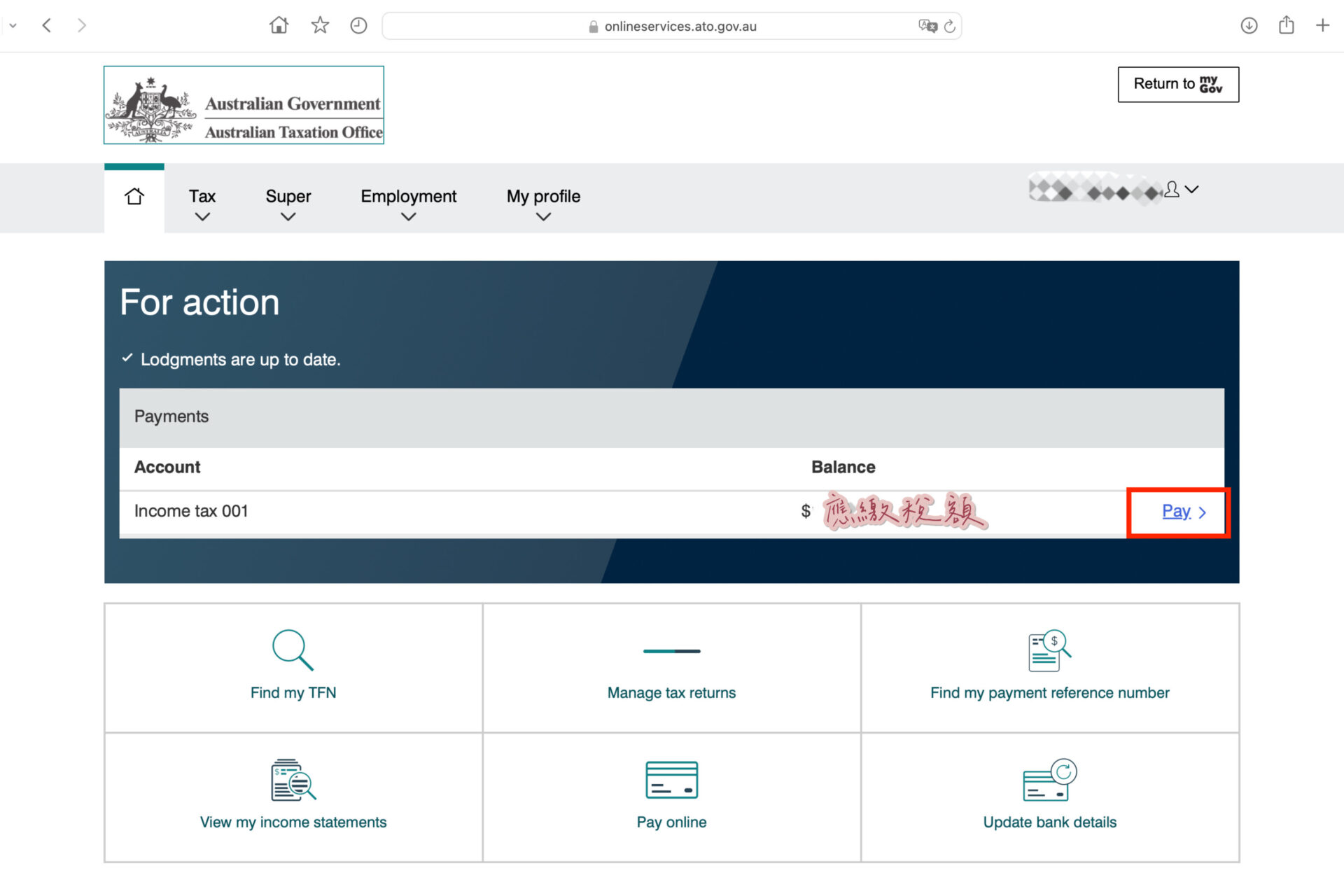Click Return to myGov button
Screen dimensions: 1344x896
(x=1178, y=84)
